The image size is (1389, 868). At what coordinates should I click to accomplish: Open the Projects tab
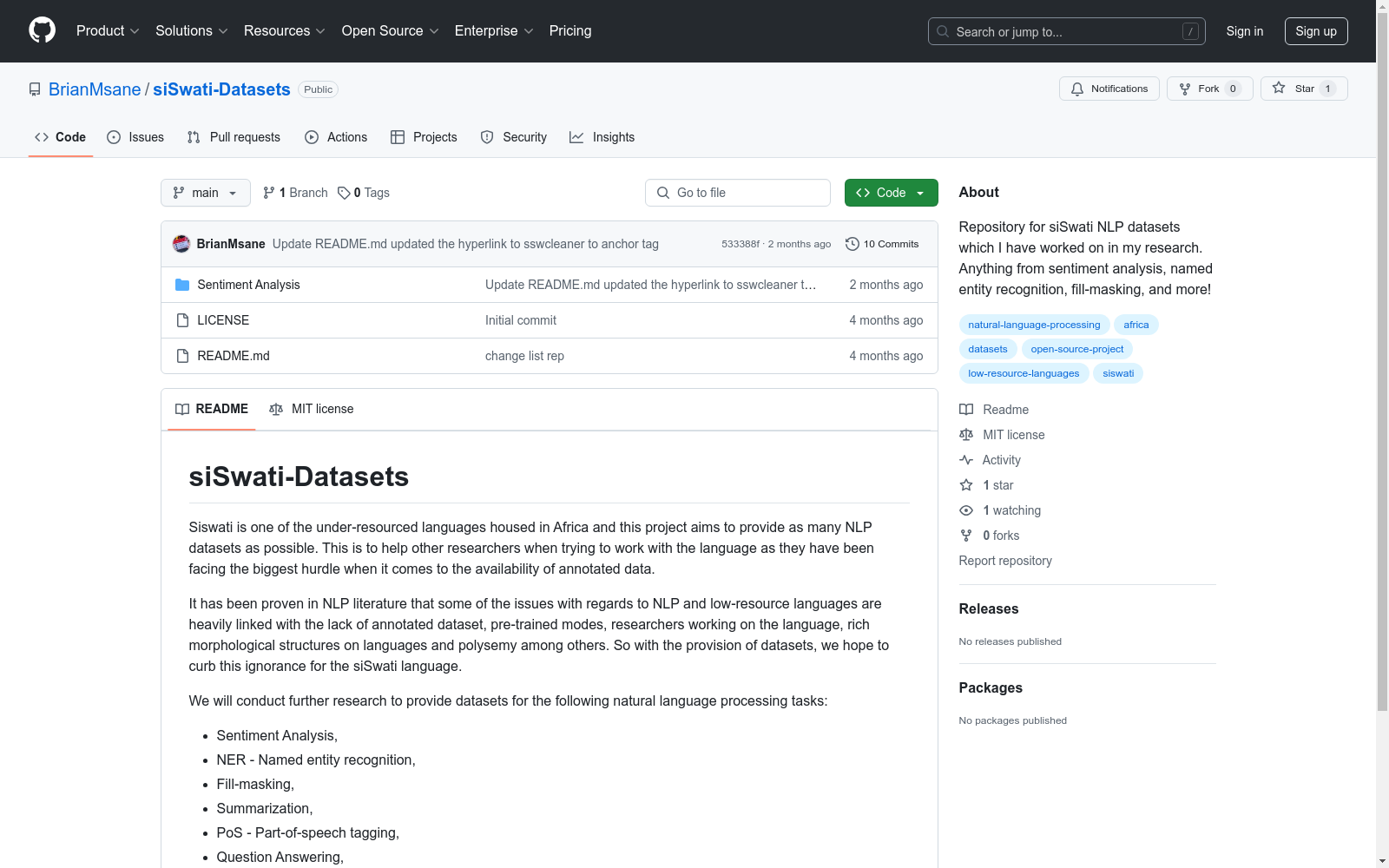tap(424, 137)
